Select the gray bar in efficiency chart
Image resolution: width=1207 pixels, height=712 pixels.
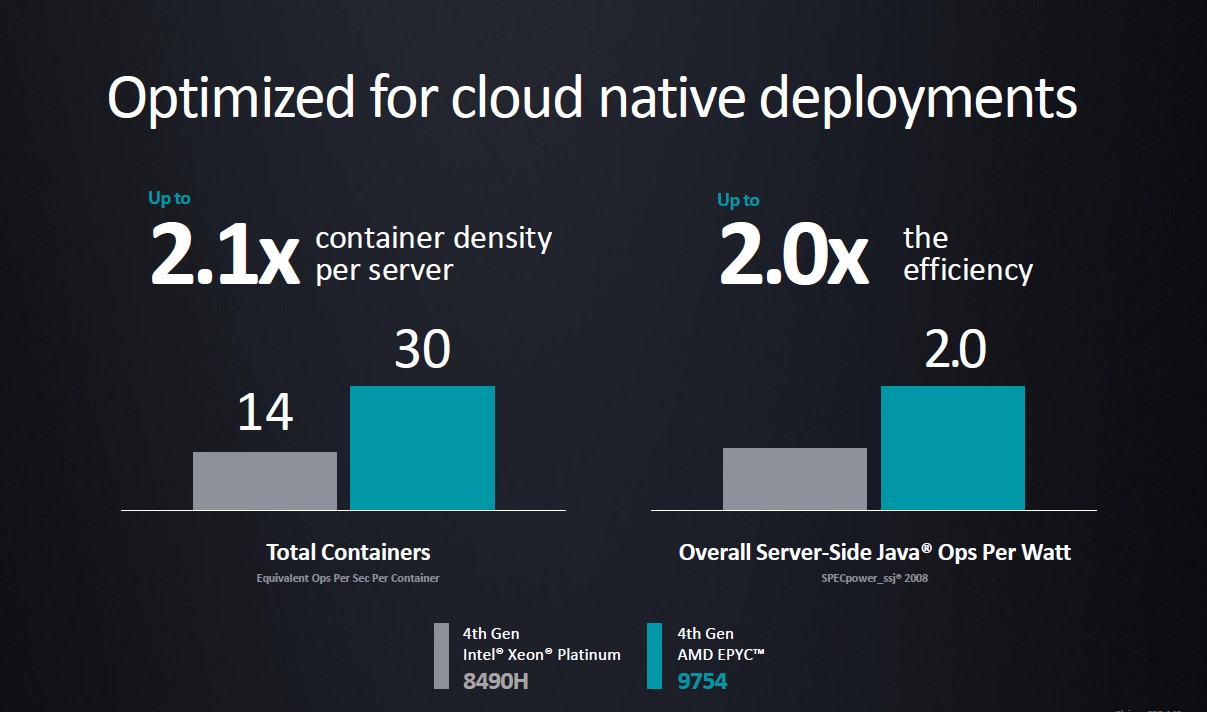coord(794,479)
